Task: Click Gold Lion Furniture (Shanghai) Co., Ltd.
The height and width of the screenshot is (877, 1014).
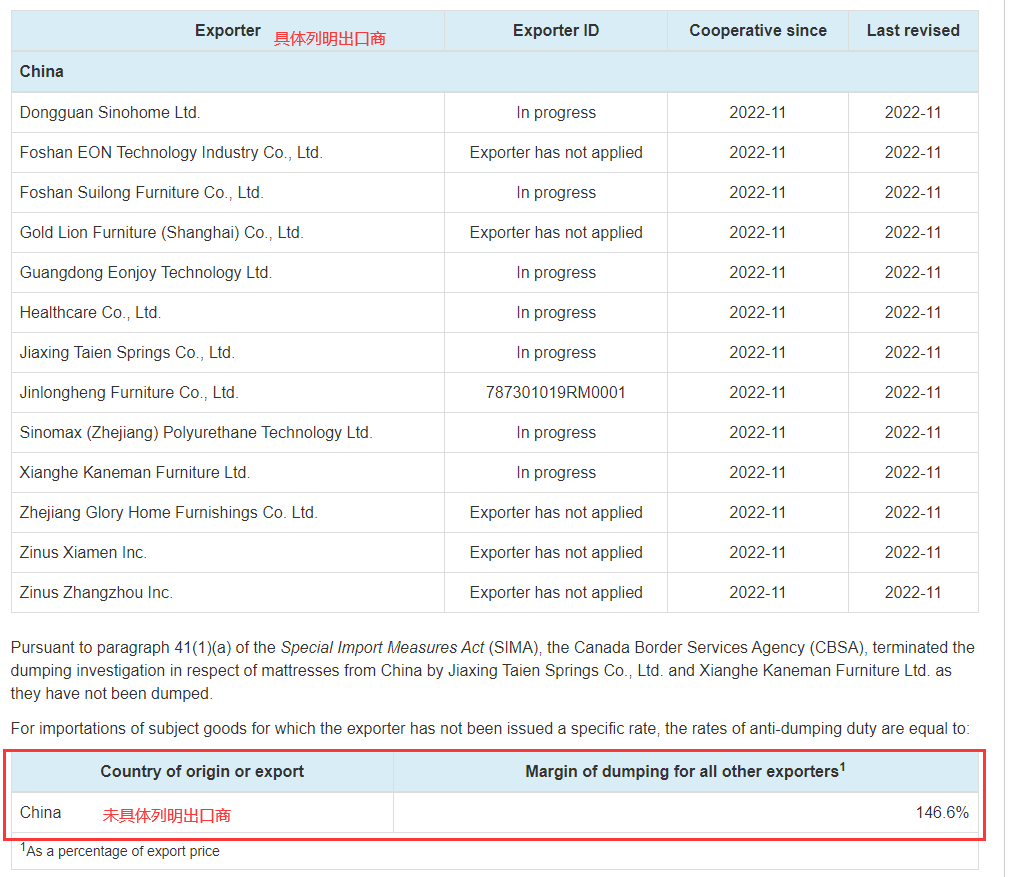Action: (161, 233)
